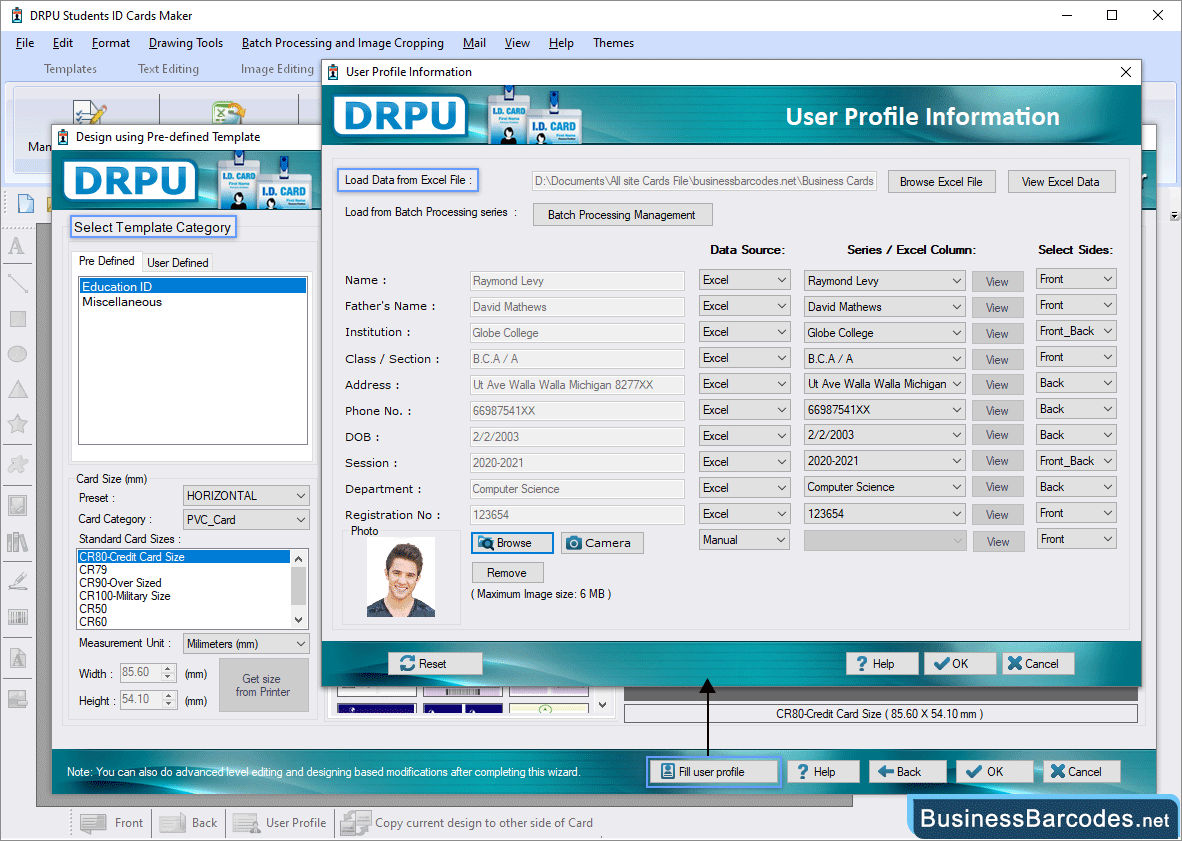Image resolution: width=1182 pixels, height=841 pixels.
Task: Open Data Source dropdown for Name row
Action: [744, 280]
